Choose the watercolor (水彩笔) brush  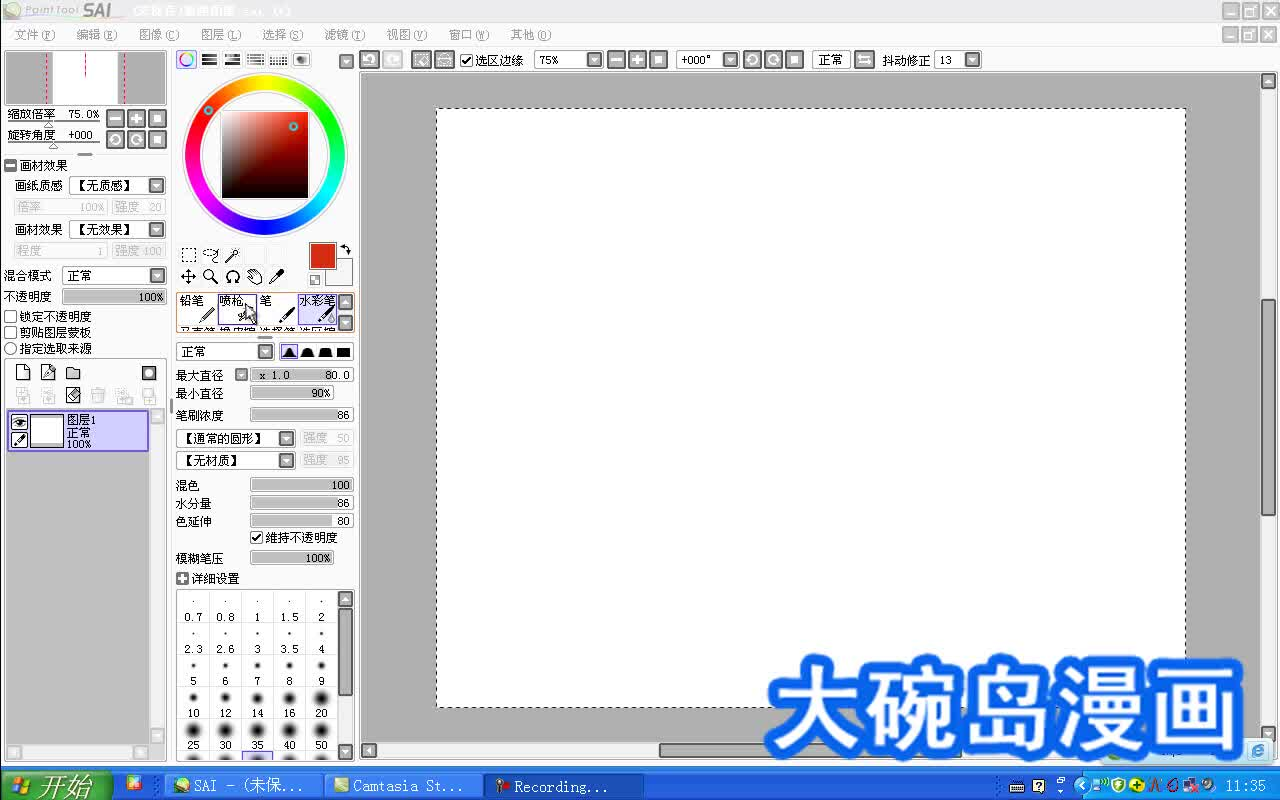[x=317, y=308]
